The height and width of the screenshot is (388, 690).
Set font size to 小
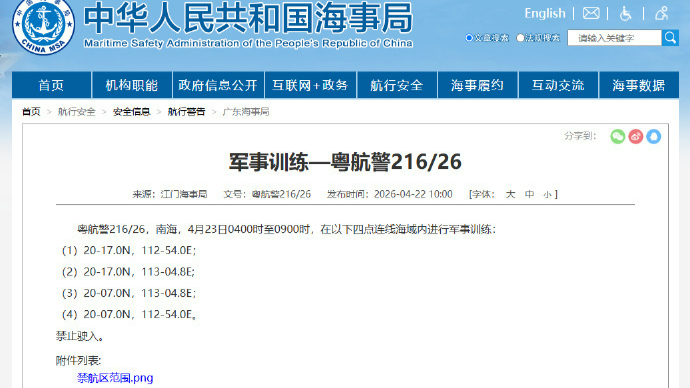(547, 194)
